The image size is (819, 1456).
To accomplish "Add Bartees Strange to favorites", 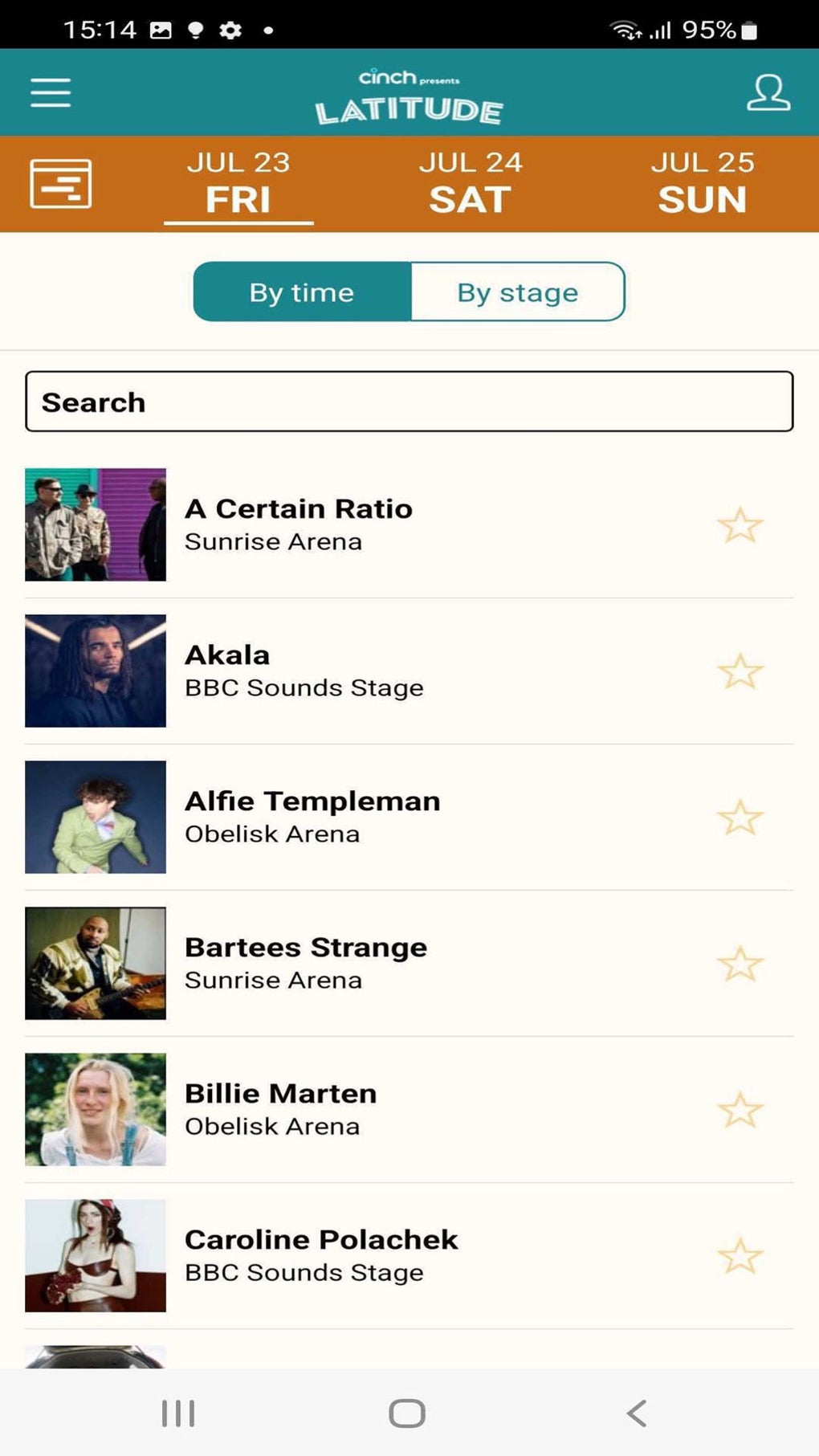I will tap(740, 964).
